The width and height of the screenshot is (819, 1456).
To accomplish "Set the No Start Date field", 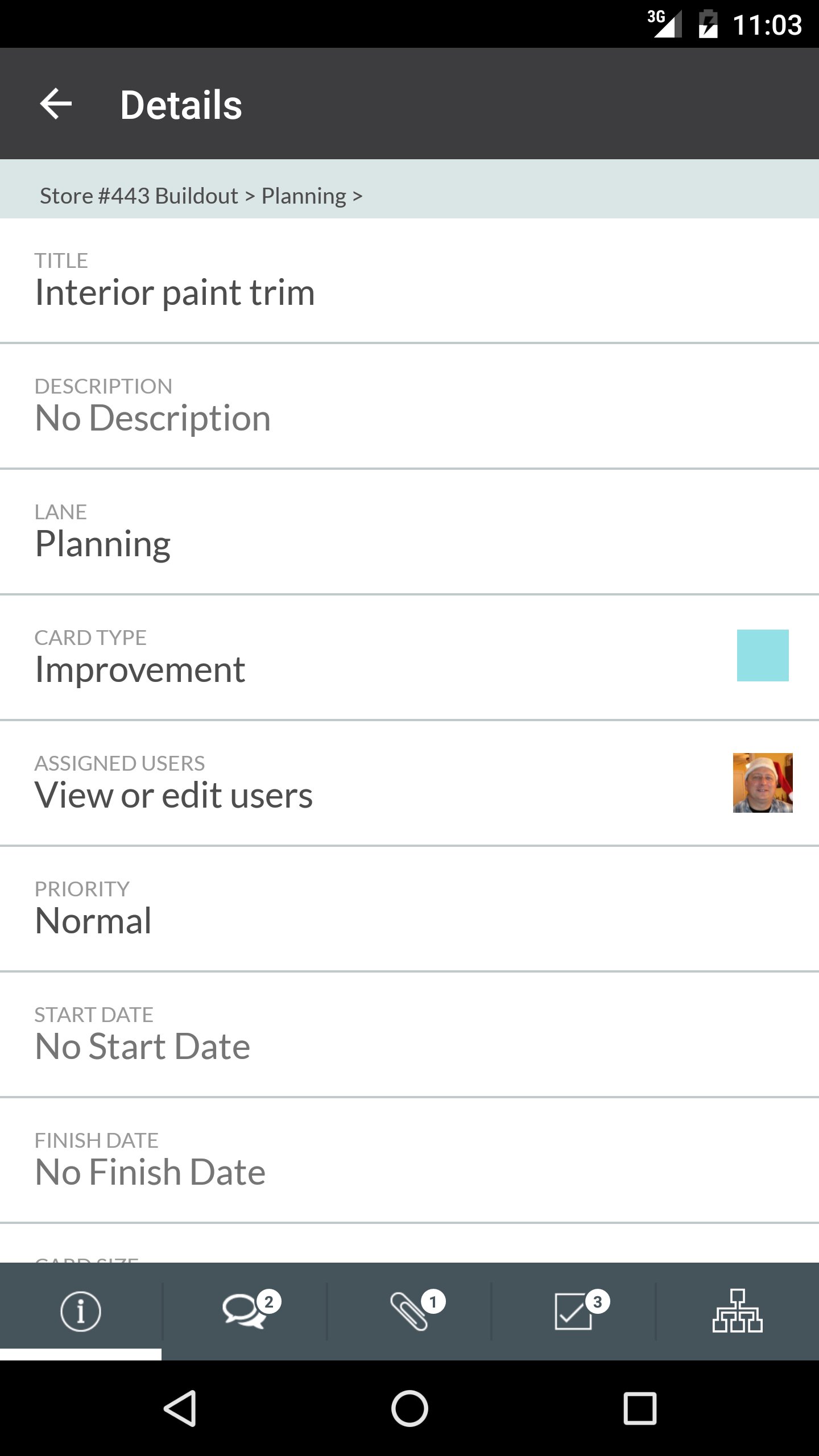I will tap(143, 1047).
